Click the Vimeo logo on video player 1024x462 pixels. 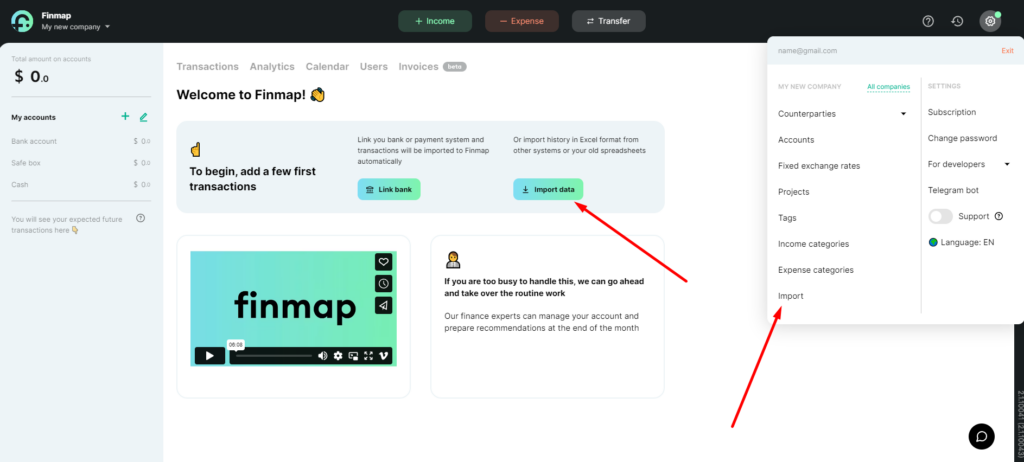384,355
